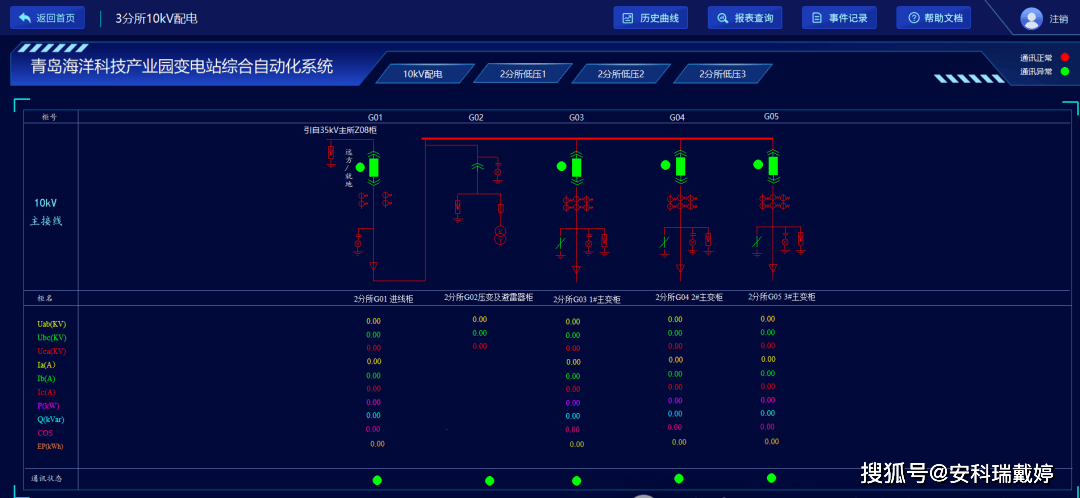The height and width of the screenshot is (498, 1080).
Task: Click green status dot beside G01 breaker
Action: 360,167
